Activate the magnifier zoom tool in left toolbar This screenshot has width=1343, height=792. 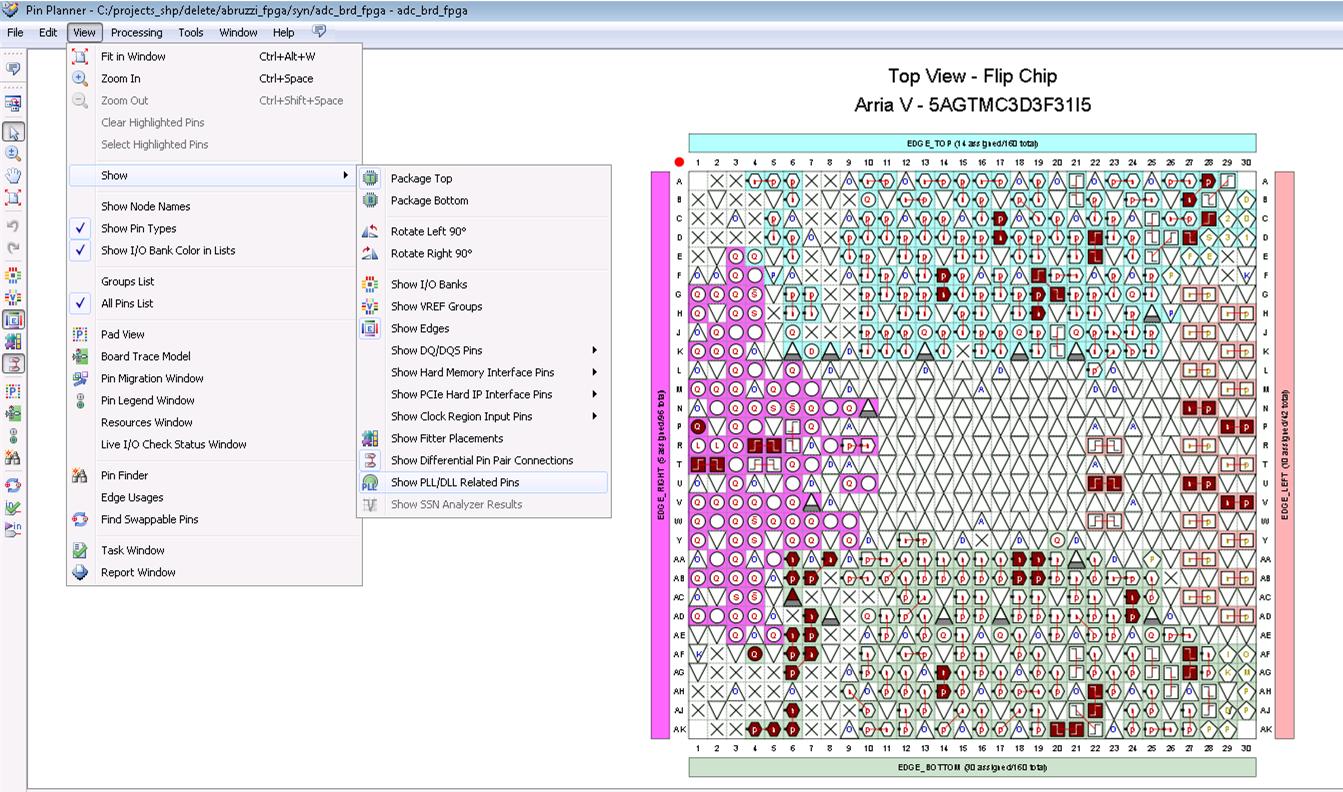click(x=13, y=153)
